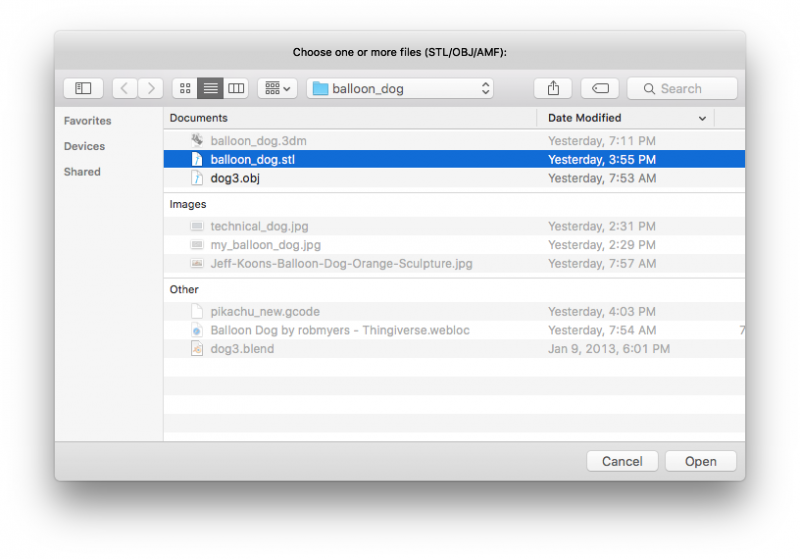
Task: Click the Documents column header
Action: coord(350,118)
